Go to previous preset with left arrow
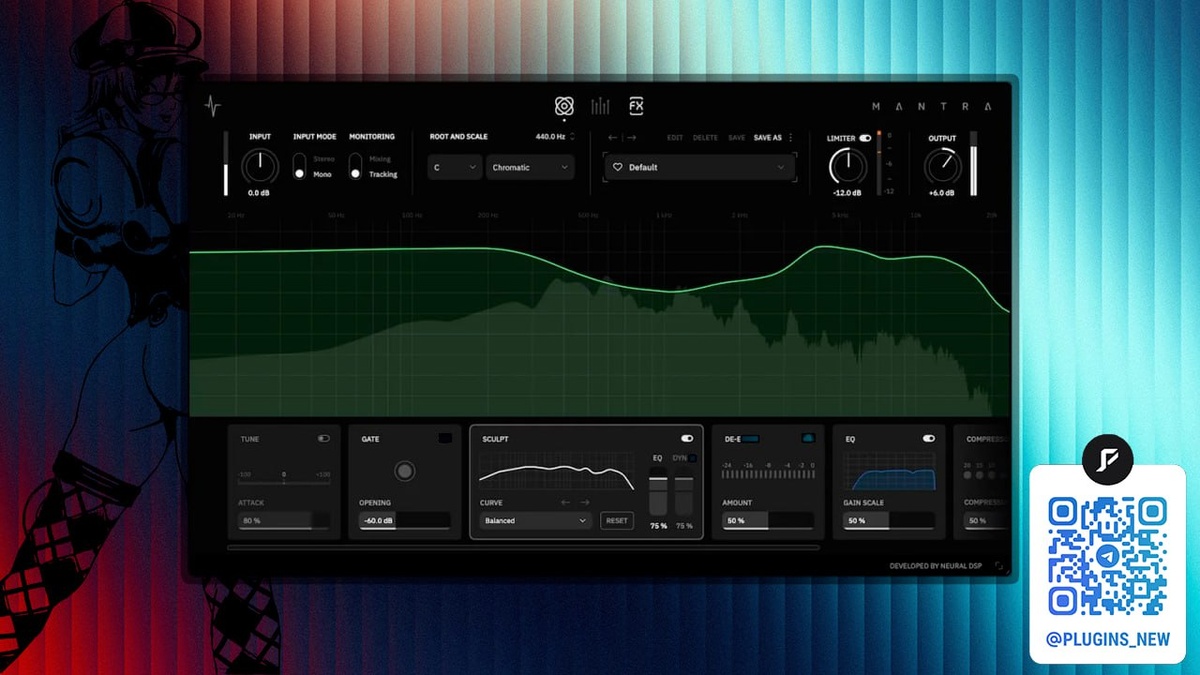Screen dimensions: 1200x675 [x=613, y=138]
